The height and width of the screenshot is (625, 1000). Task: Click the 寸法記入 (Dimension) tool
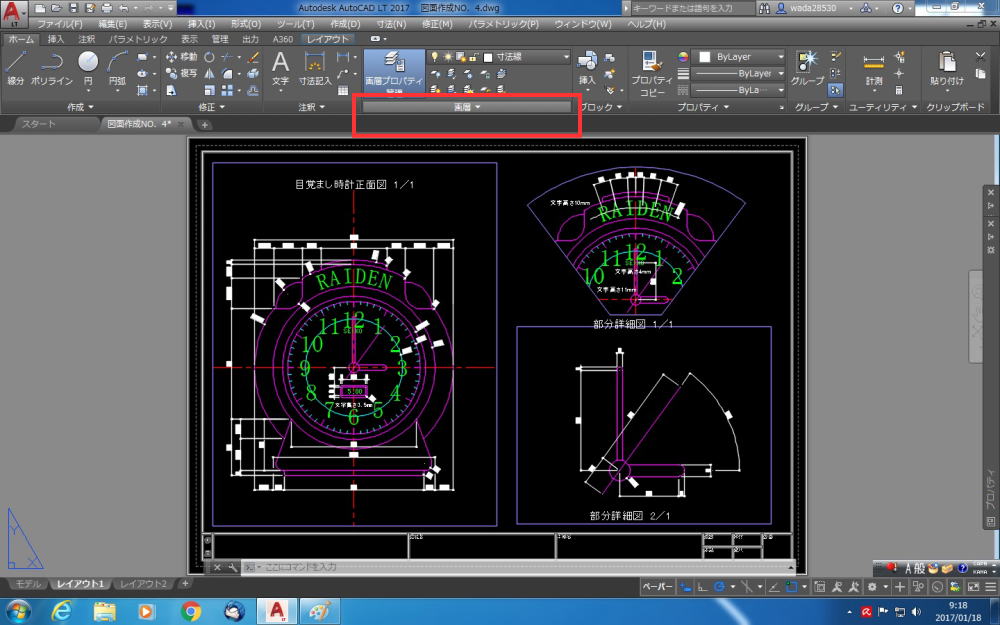pyautogui.click(x=315, y=68)
